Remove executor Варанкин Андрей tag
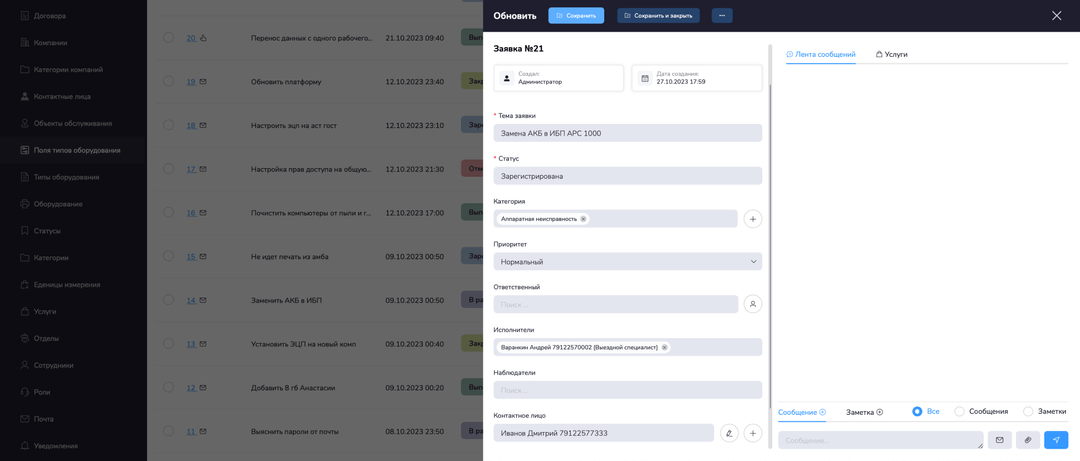Image resolution: width=1080 pixels, height=461 pixels. [x=665, y=347]
